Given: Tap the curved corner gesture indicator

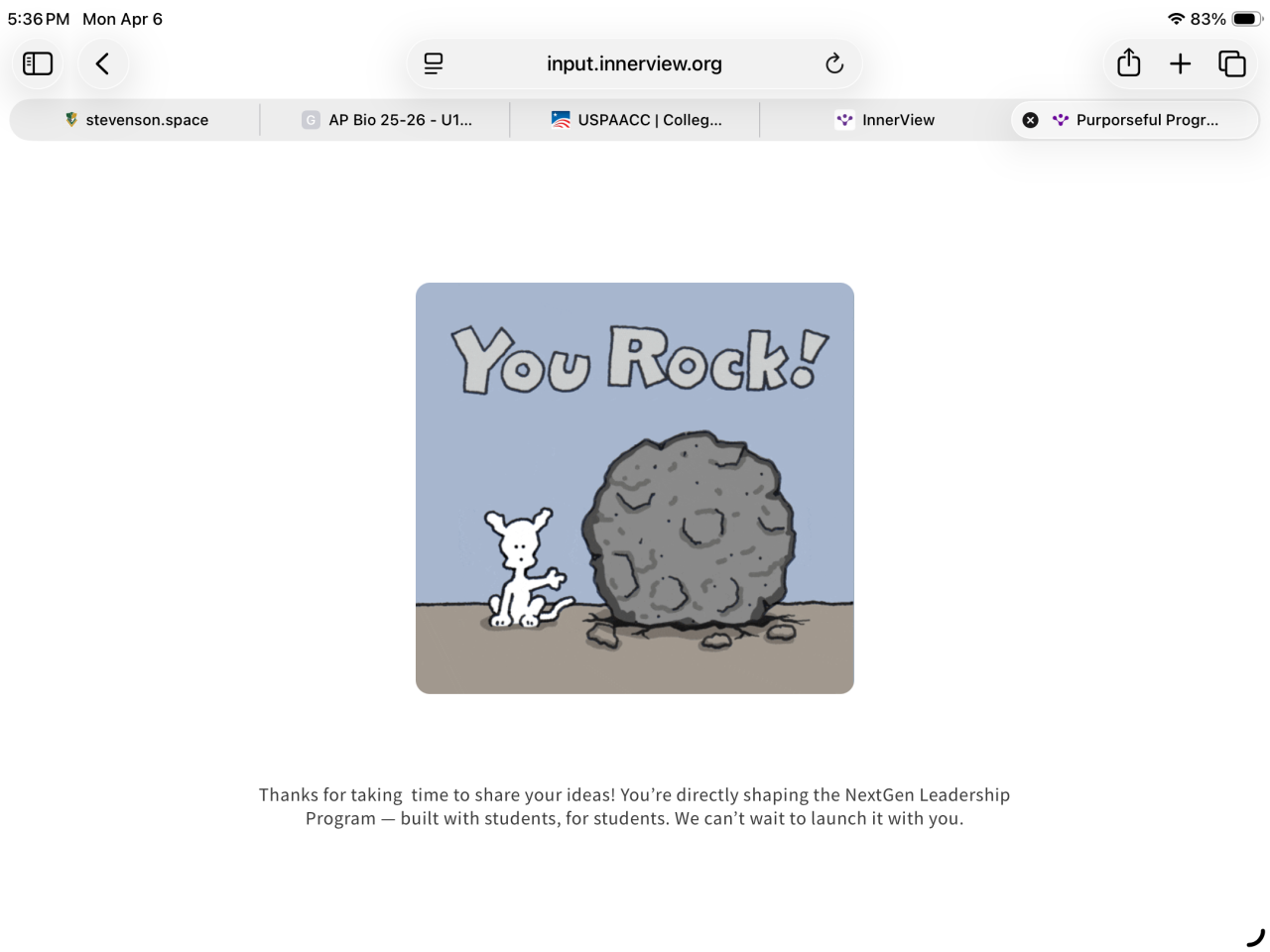Looking at the screenshot, I should coord(1256,937).
